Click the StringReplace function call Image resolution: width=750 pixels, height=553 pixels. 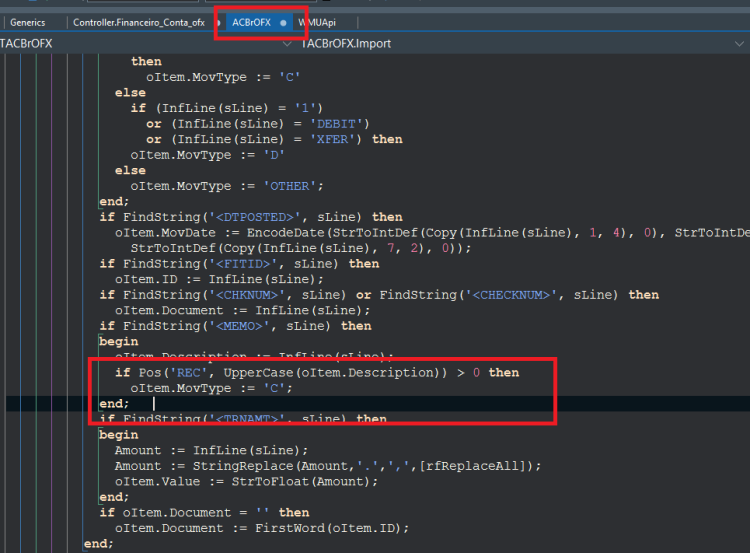[243, 466]
